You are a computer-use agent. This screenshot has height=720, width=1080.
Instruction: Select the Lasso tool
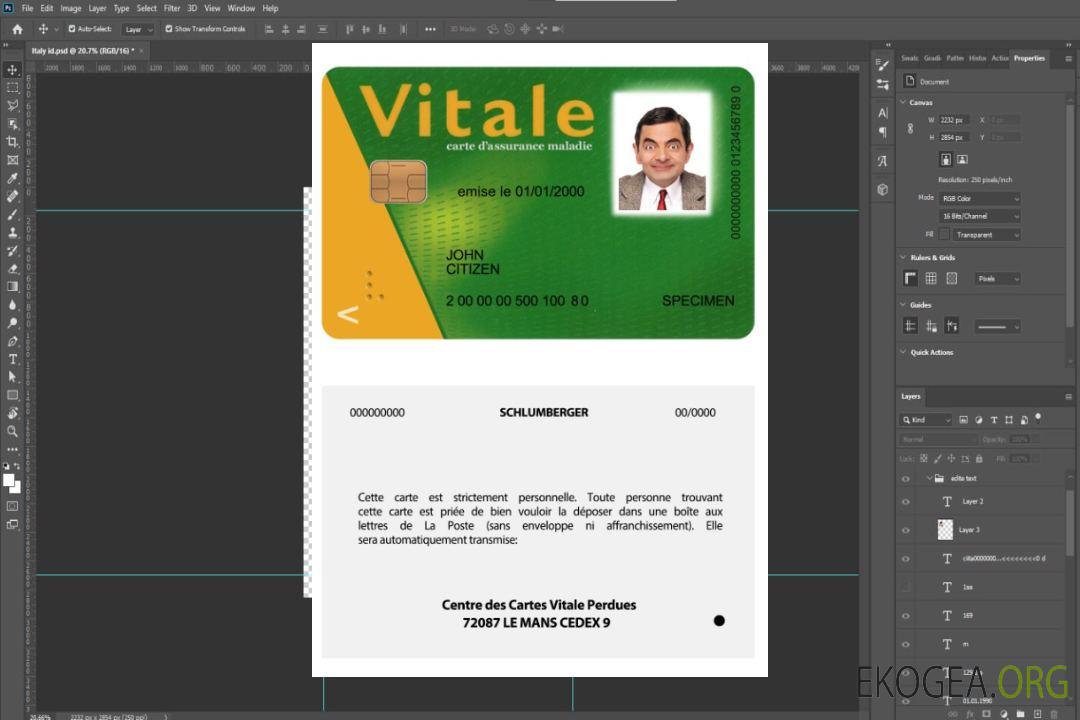(x=12, y=105)
